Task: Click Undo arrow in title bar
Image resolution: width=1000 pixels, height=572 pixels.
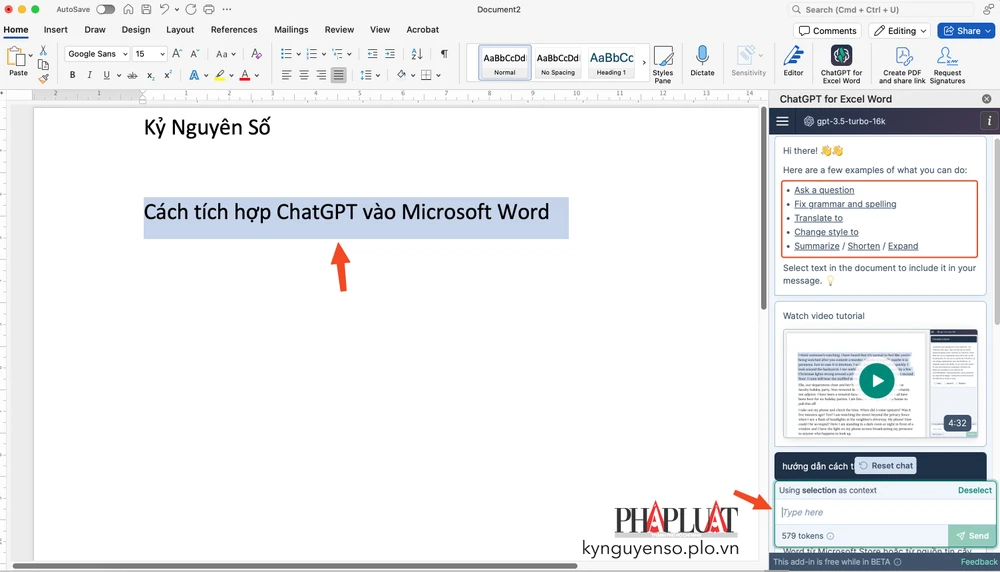Action: pyautogui.click(x=165, y=10)
